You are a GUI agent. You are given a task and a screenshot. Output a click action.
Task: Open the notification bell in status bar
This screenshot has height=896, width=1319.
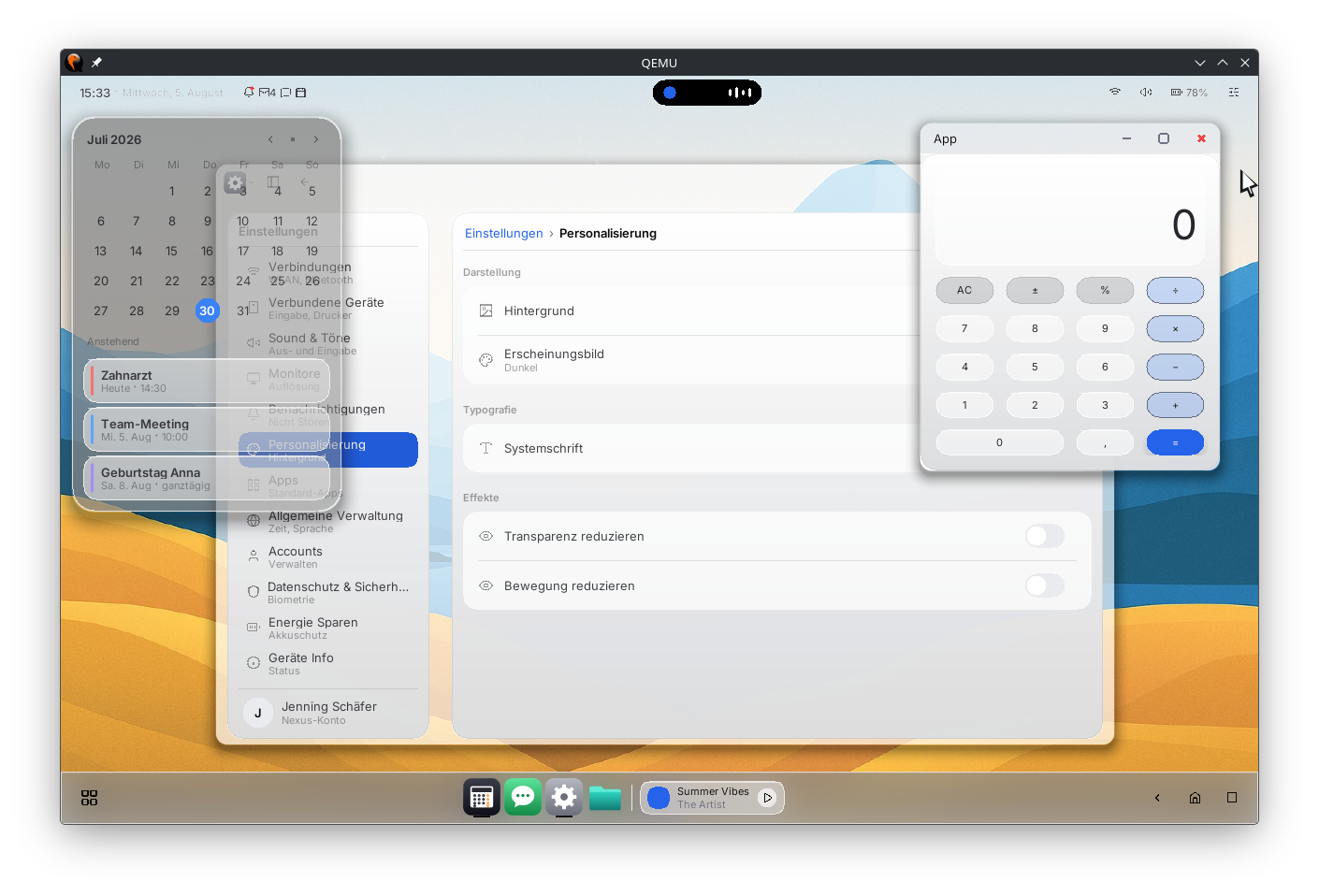[x=249, y=93]
